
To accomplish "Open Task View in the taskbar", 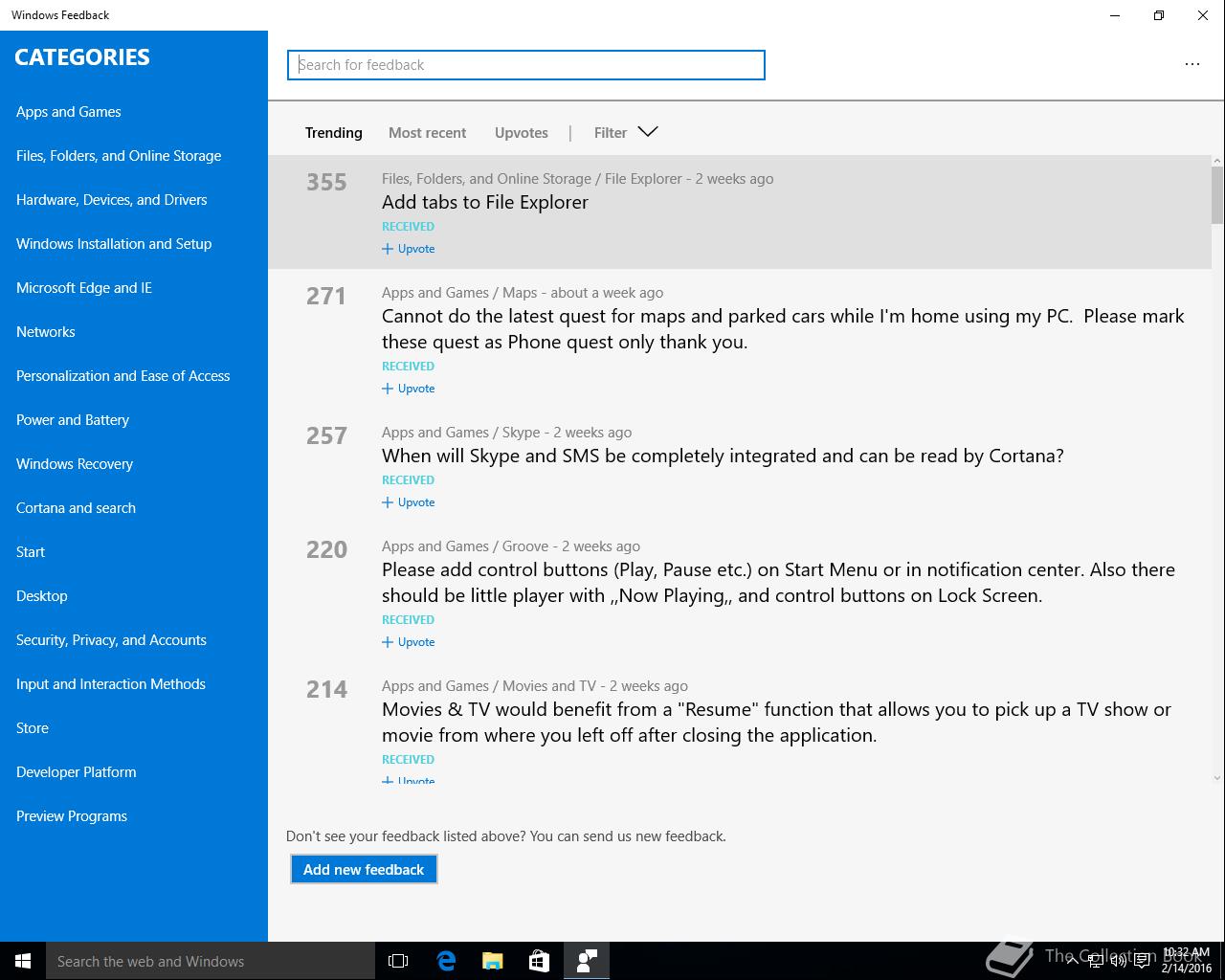I will click(398, 961).
